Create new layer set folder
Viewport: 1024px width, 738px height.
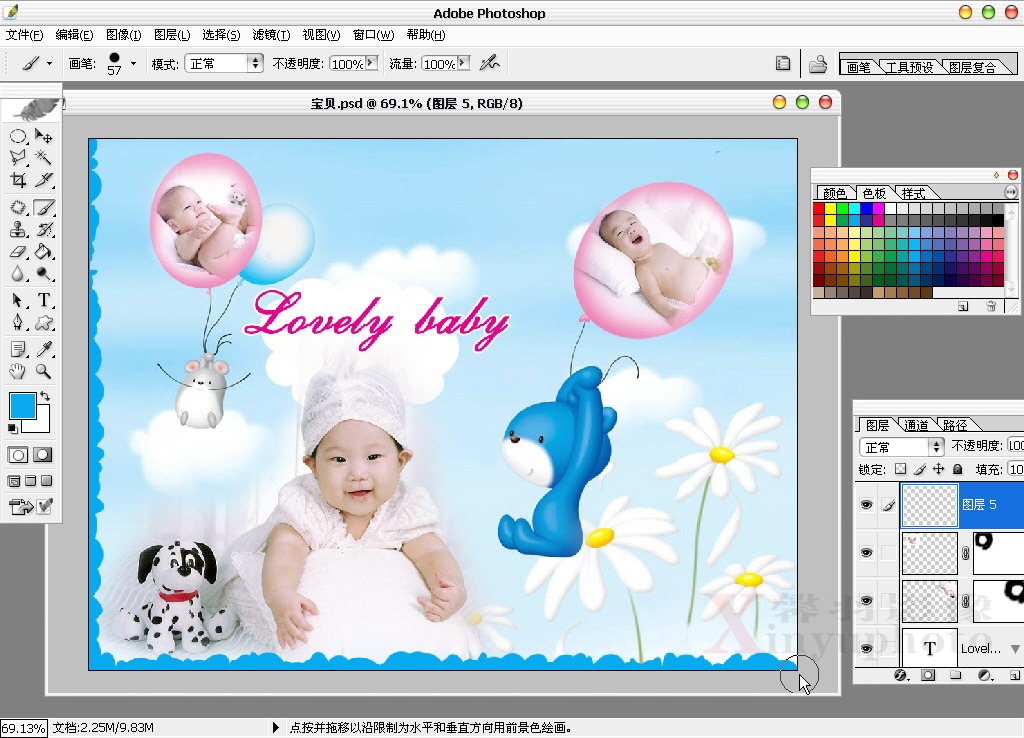tap(955, 675)
